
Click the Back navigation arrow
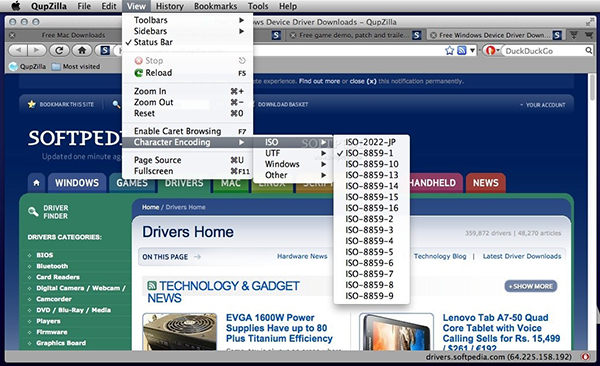[18, 50]
